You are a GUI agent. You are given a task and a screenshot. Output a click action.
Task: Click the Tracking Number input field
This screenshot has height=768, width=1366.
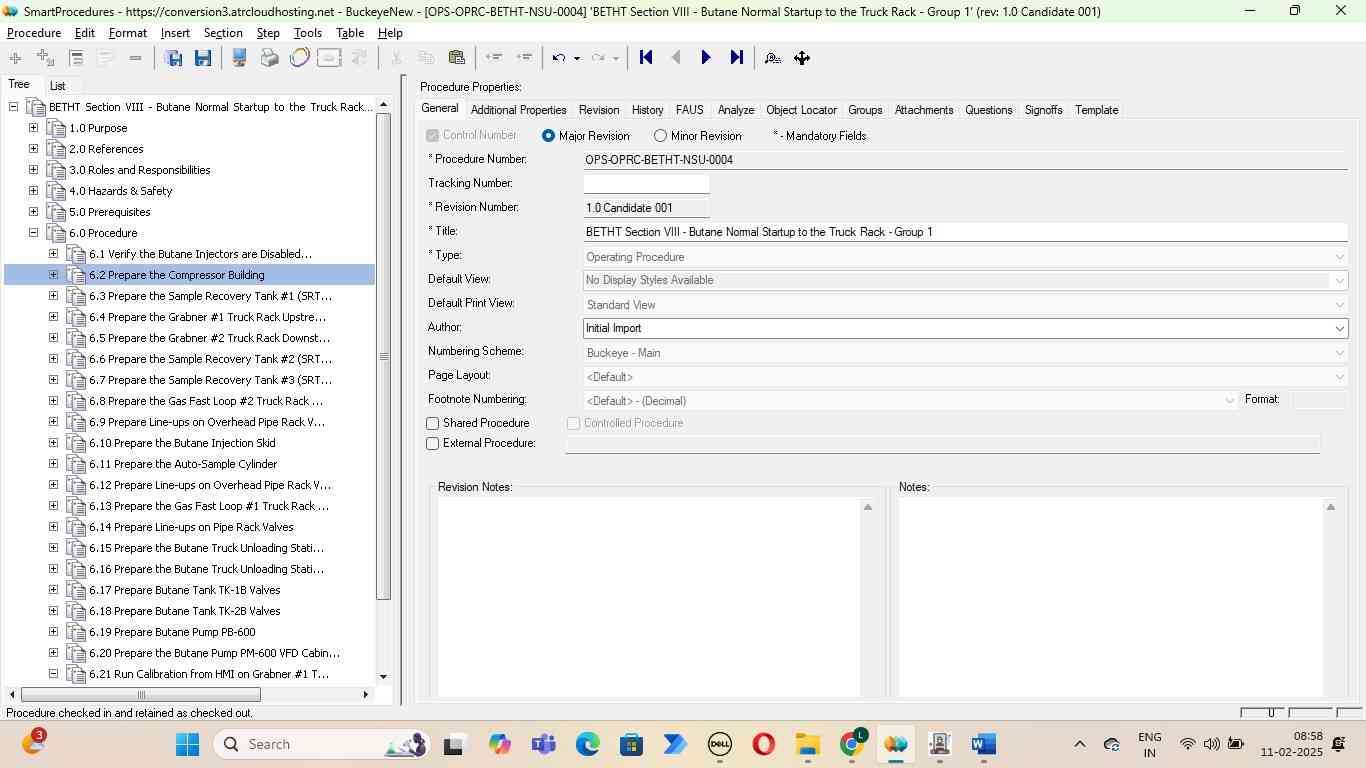point(646,184)
